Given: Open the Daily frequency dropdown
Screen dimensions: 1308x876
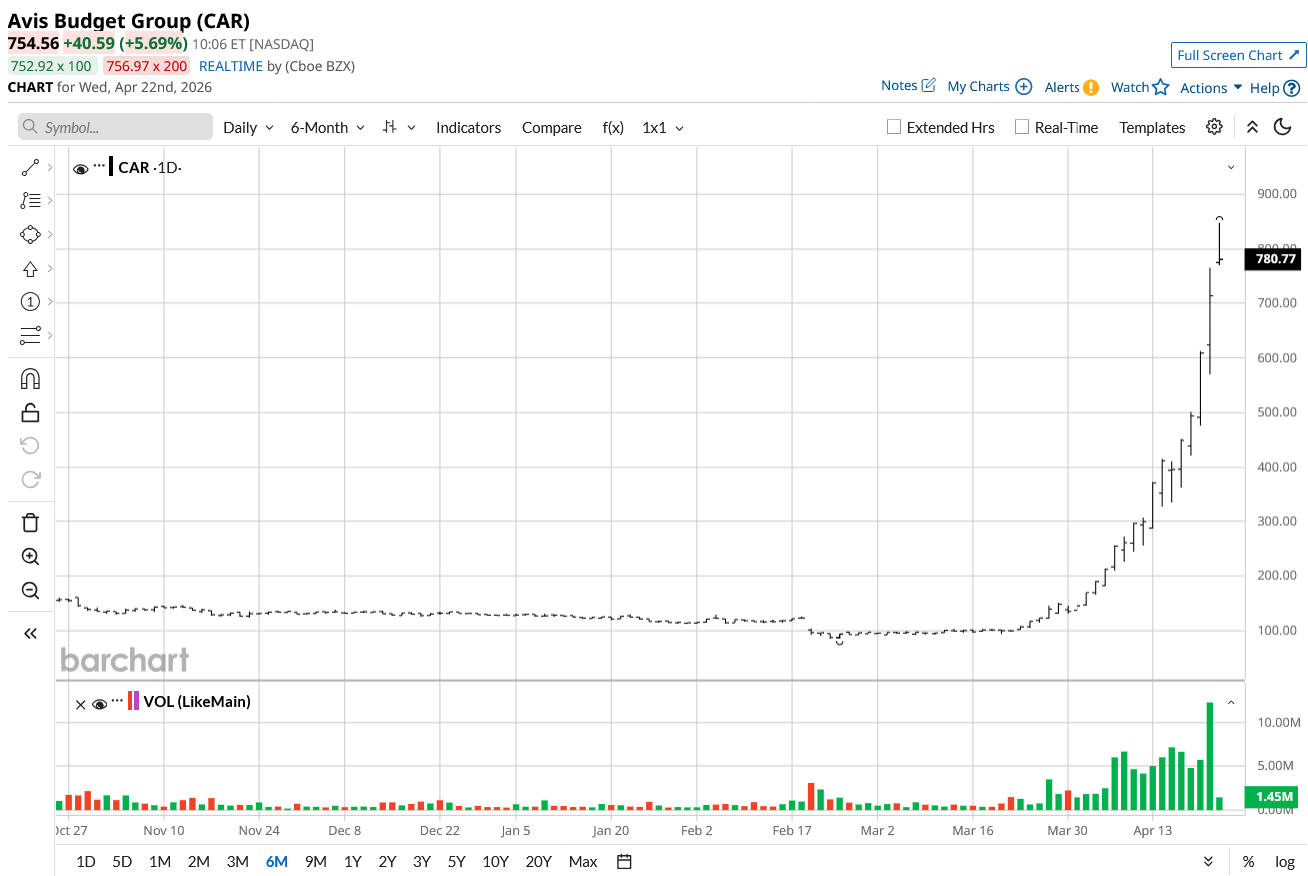Looking at the screenshot, I should pos(248,127).
